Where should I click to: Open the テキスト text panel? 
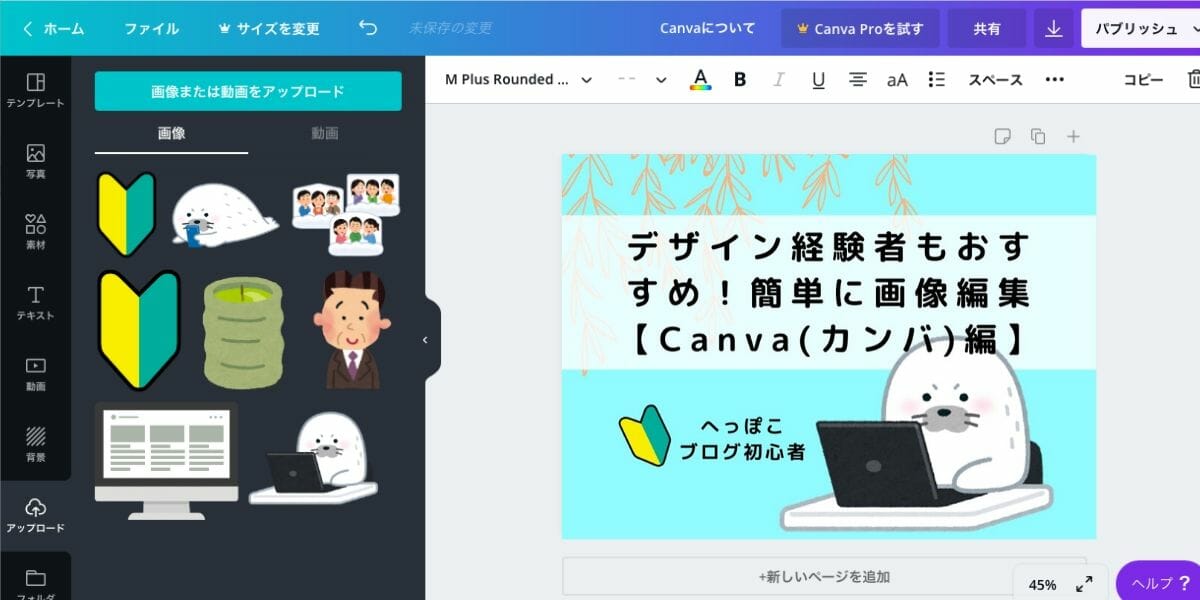pyautogui.click(x=35, y=303)
